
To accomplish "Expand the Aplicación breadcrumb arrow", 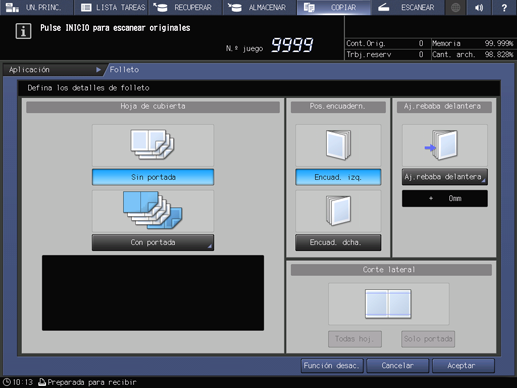I will (x=98, y=70).
